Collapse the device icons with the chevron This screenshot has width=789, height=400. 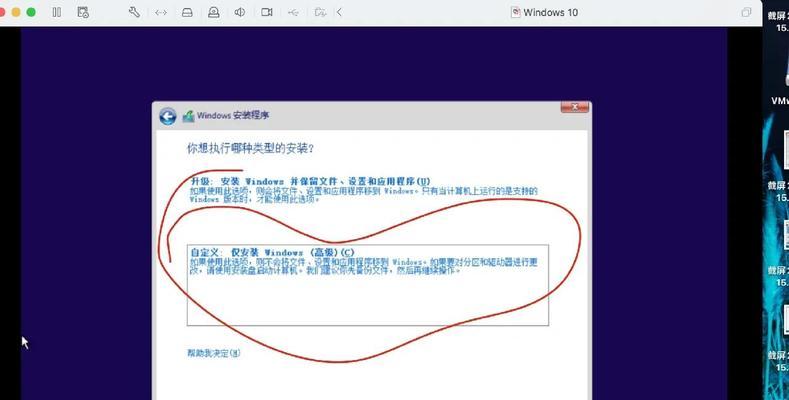tap(339, 13)
